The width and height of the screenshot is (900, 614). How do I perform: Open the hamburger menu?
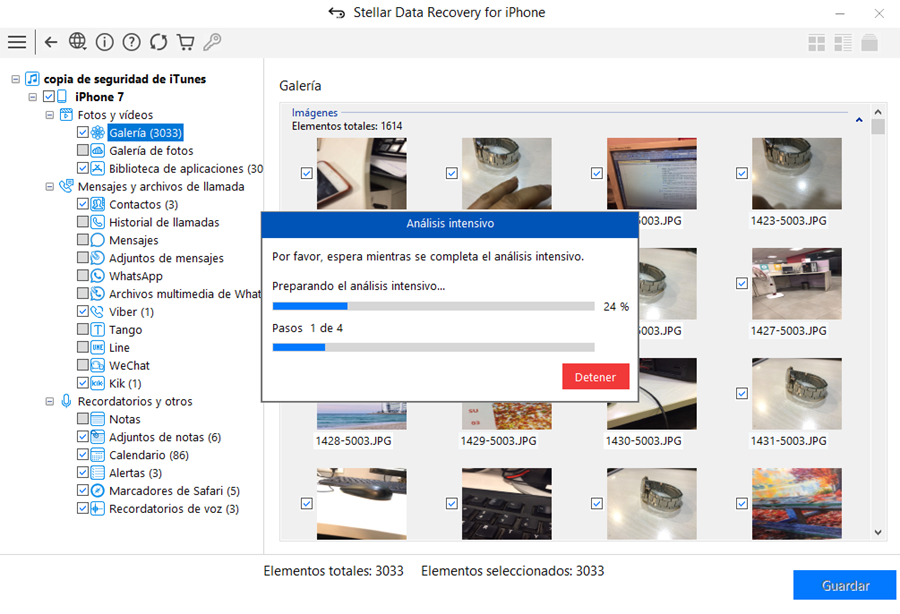16,42
